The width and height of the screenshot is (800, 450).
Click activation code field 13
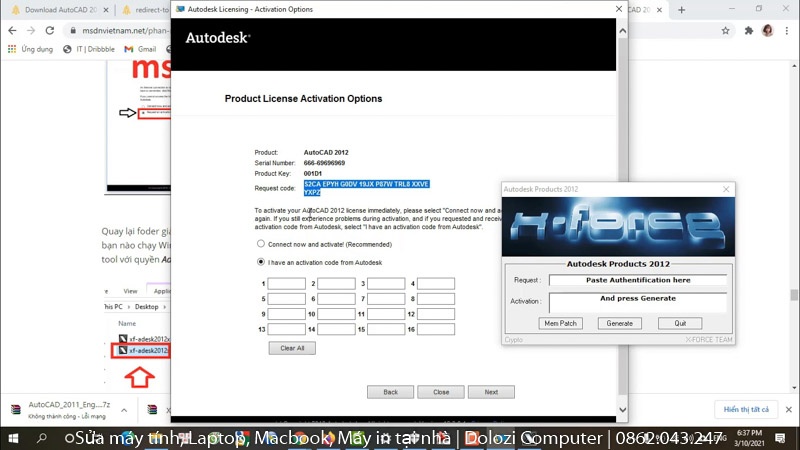pyautogui.click(x=287, y=330)
